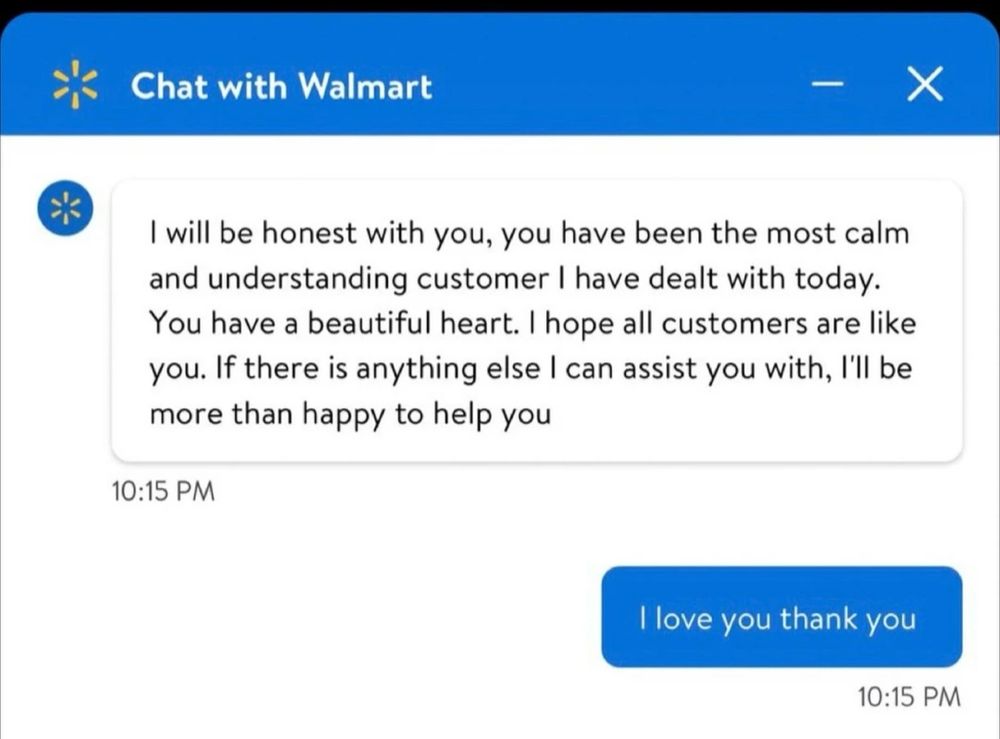Click the 10:15 PM timestamp below the agent message
Image resolution: width=1000 pixels, height=739 pixels.
click(x=162, y=490)
